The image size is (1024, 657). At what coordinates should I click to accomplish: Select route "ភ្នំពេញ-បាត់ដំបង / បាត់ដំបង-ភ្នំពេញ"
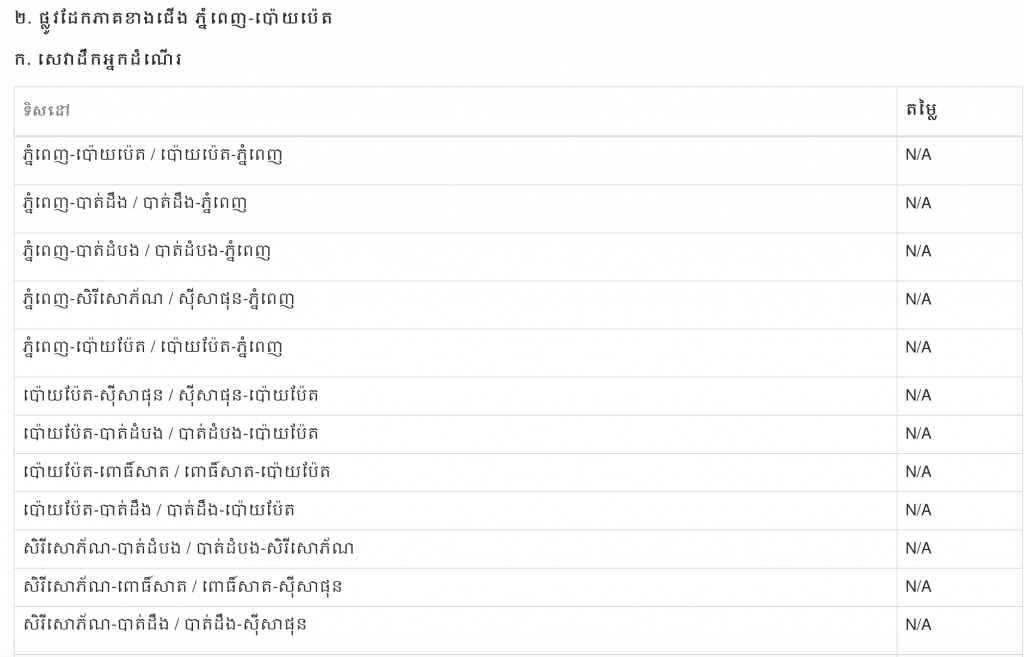pyautogui.click(x=147, y=251)
